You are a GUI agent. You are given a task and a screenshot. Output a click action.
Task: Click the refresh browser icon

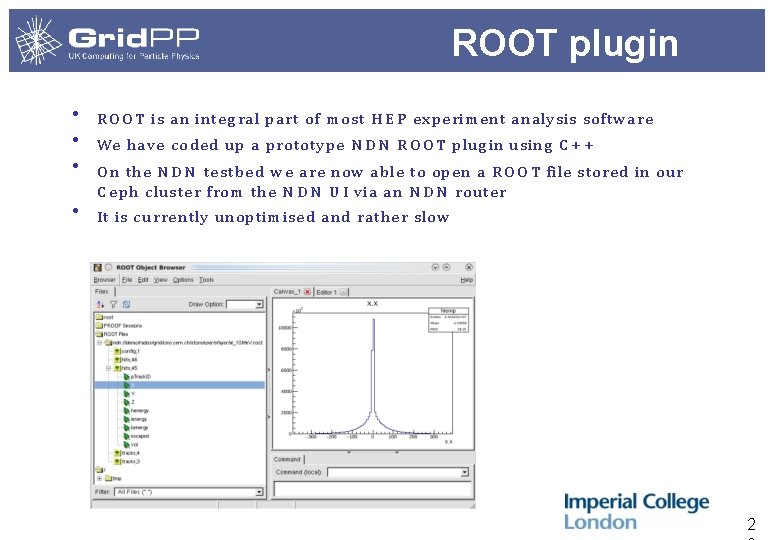[126, 304]
